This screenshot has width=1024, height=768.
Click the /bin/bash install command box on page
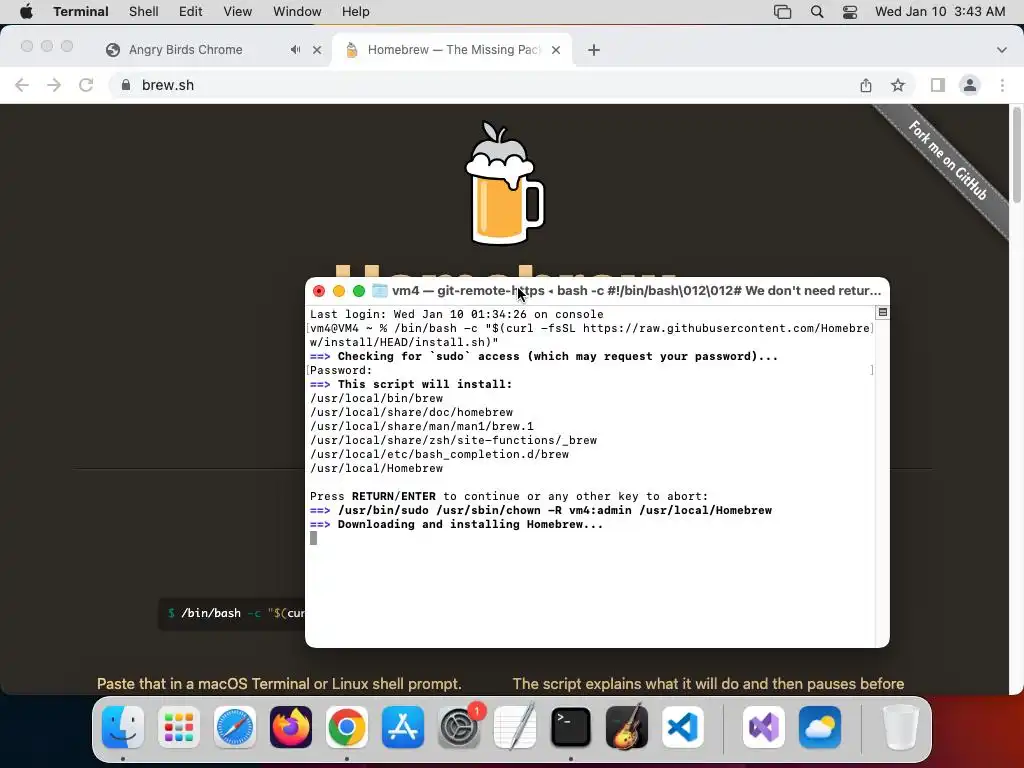coord(232,613)
